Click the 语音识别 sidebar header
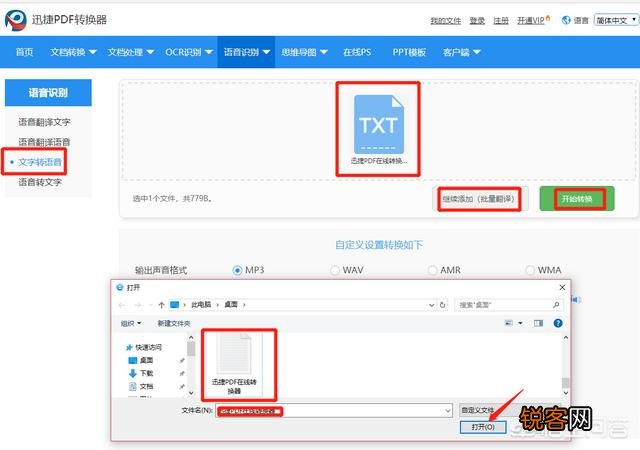The image size is (640, 450). [x=48, y=93]
